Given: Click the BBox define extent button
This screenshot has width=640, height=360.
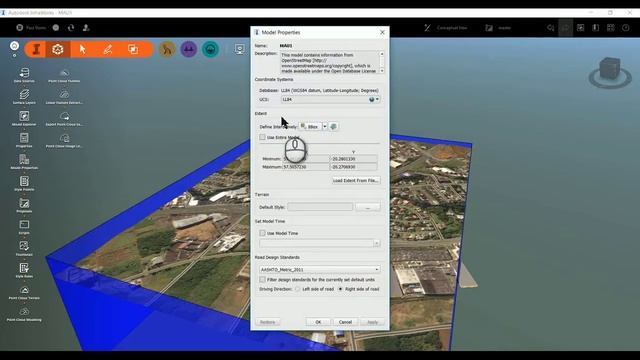Looking at the screenshot, I should pyautogui.click(x=310, y=127).
